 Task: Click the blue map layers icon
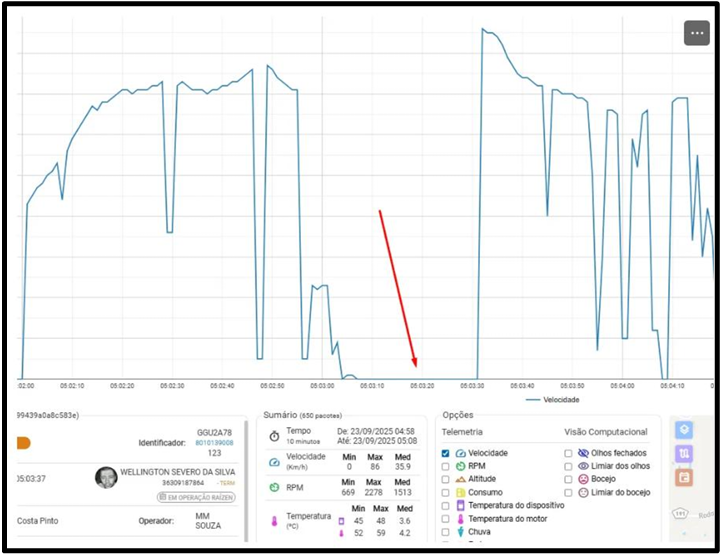[683, 430]
